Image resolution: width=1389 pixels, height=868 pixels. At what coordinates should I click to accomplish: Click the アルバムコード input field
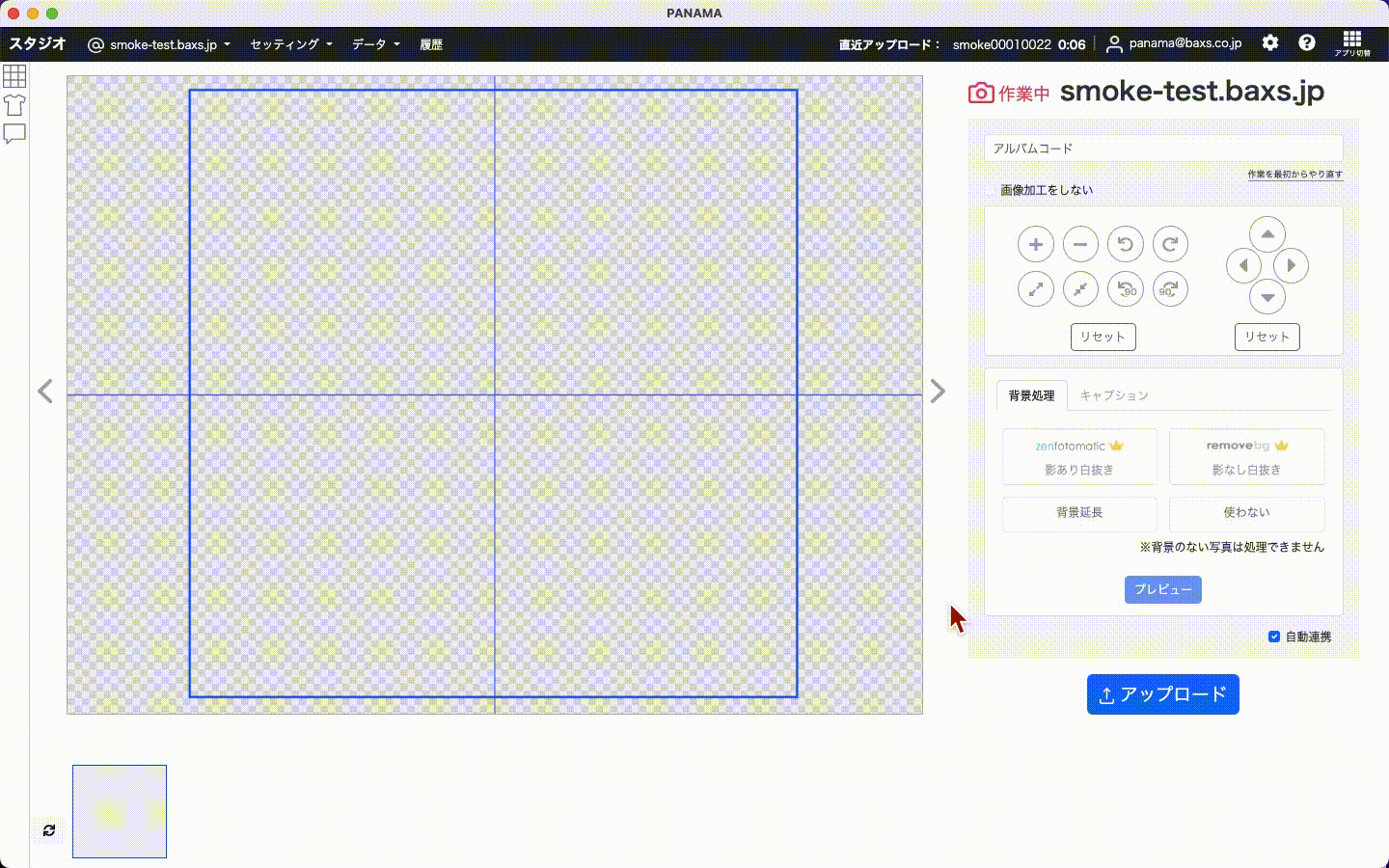tap(1162, 149)
